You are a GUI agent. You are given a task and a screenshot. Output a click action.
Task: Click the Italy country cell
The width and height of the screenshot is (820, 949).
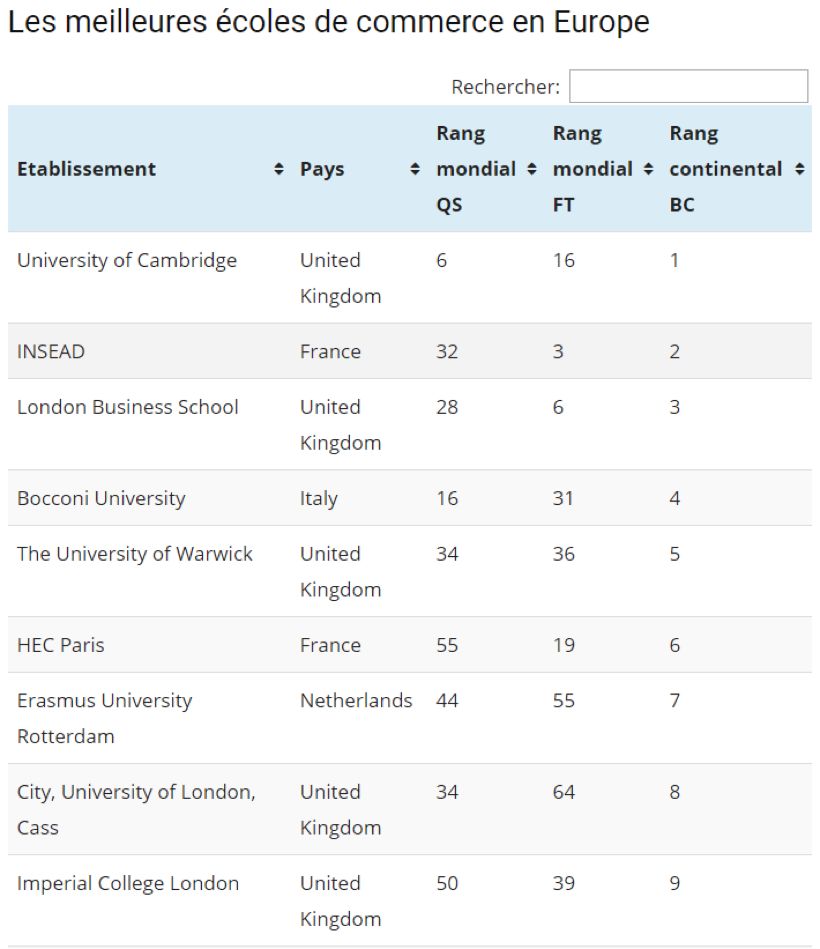click(x=319, y=498)
